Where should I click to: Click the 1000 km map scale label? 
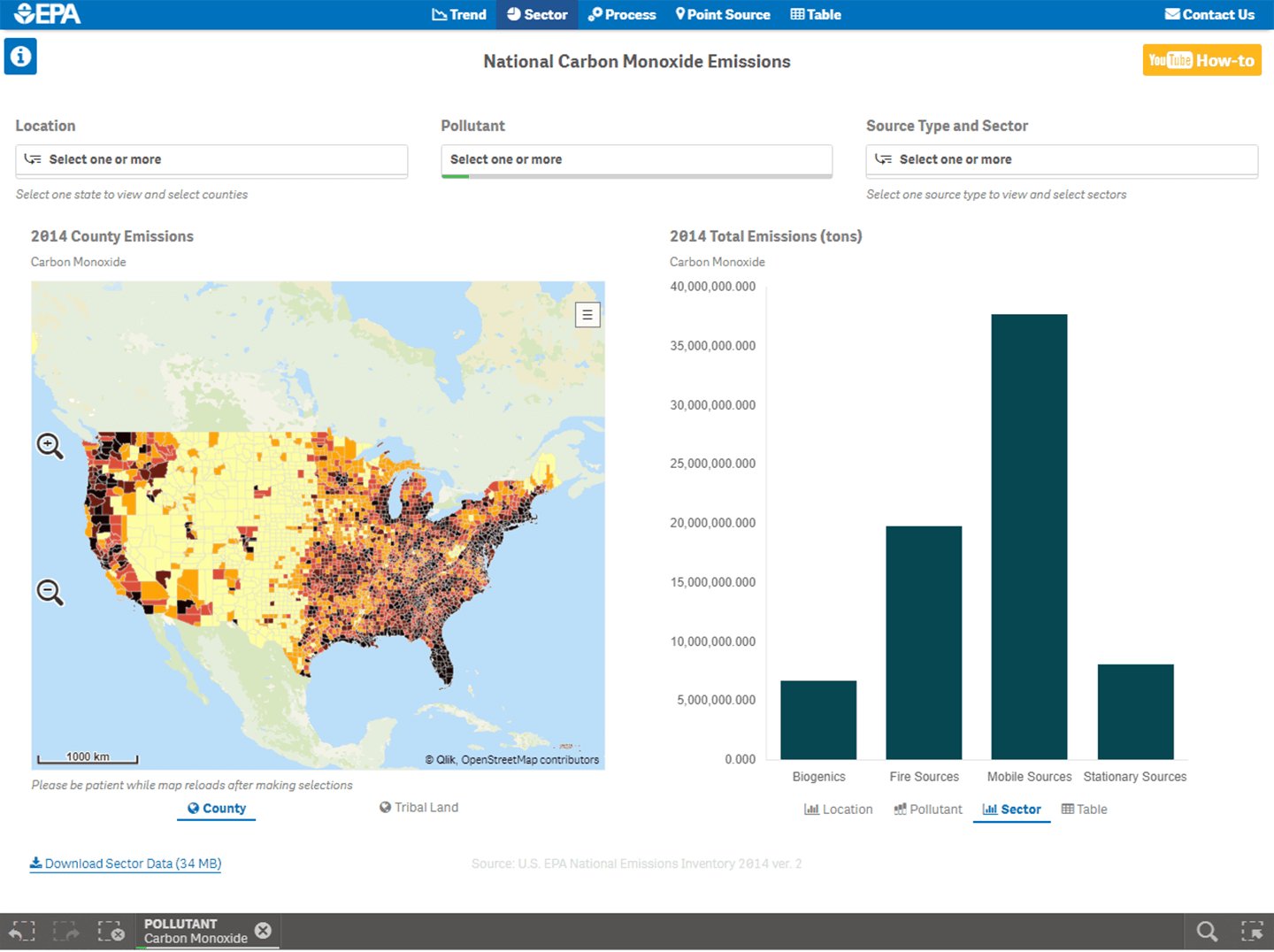(x=88, y=756)
